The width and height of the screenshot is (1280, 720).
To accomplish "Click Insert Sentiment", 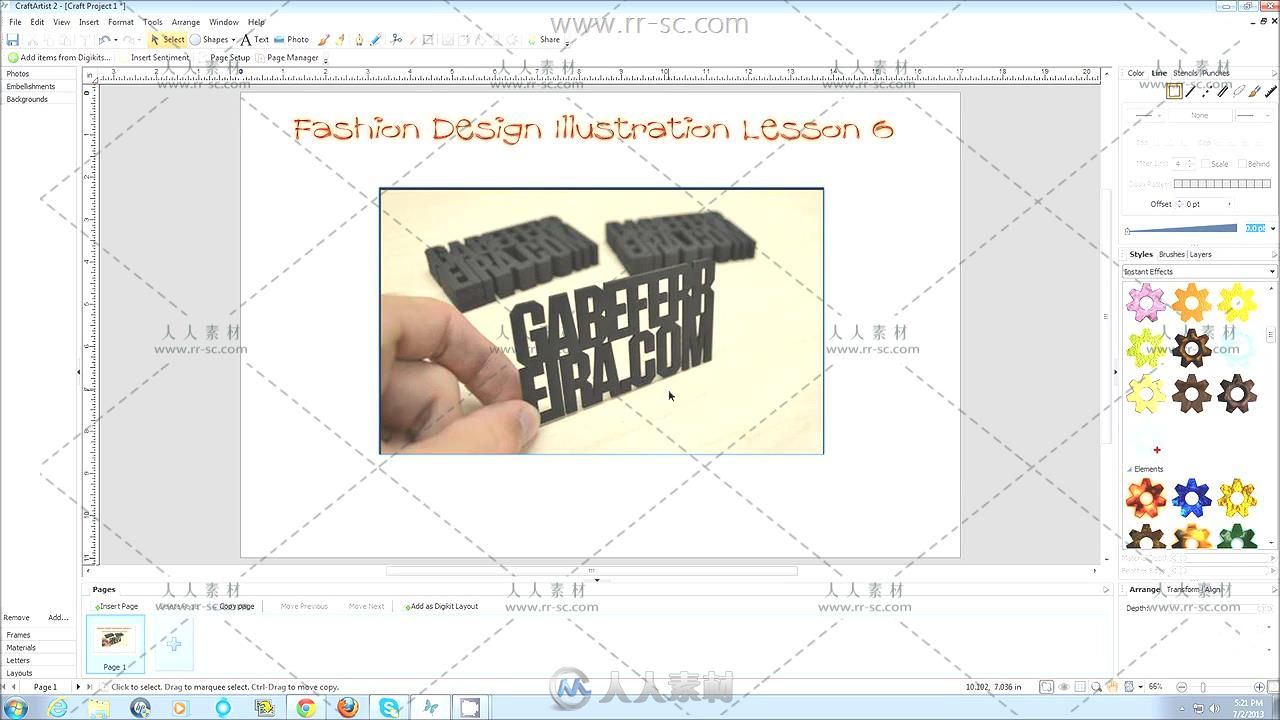I will (x=159, y=58).
